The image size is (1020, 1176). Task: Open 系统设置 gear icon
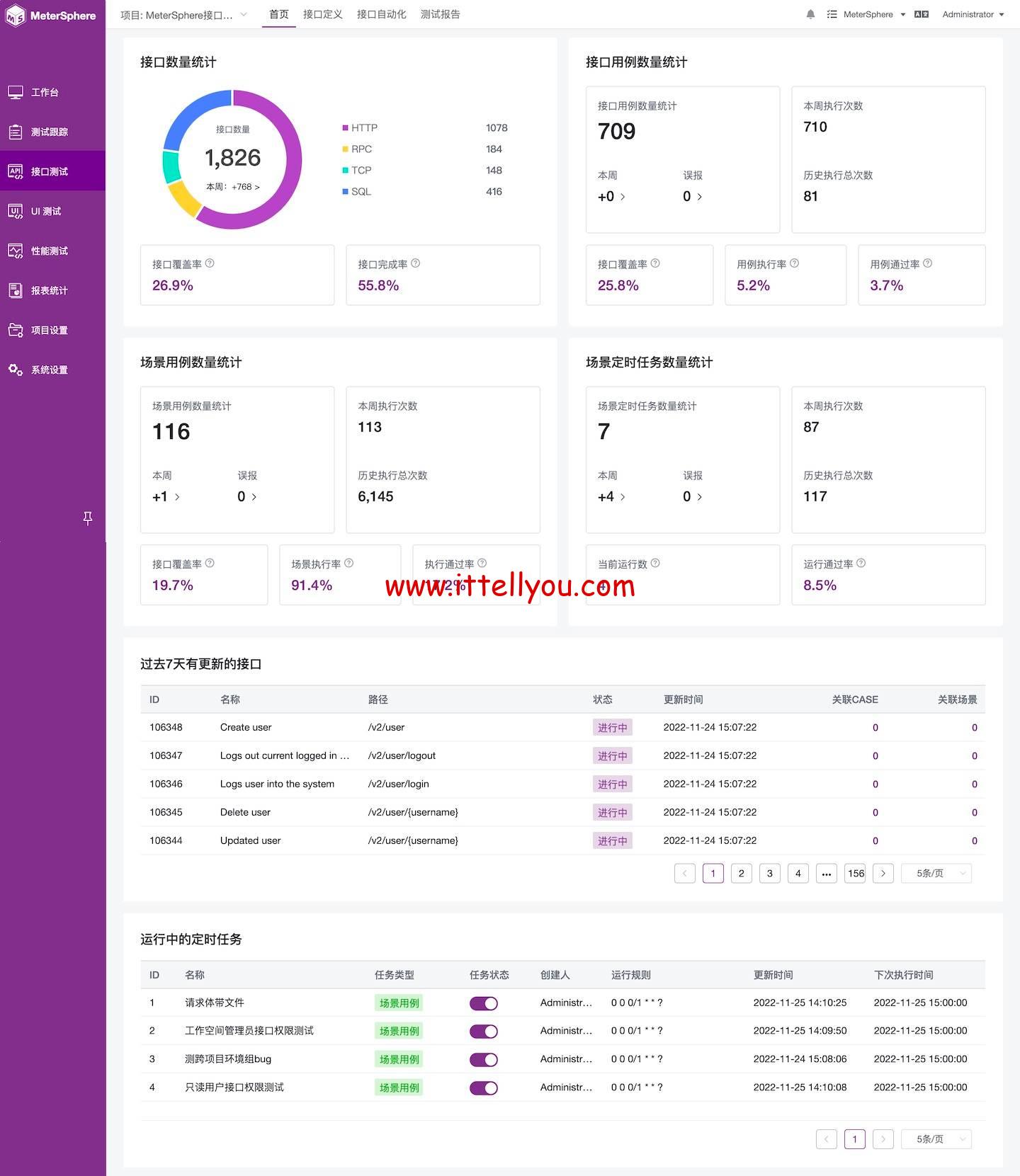[x=16, y=370]
